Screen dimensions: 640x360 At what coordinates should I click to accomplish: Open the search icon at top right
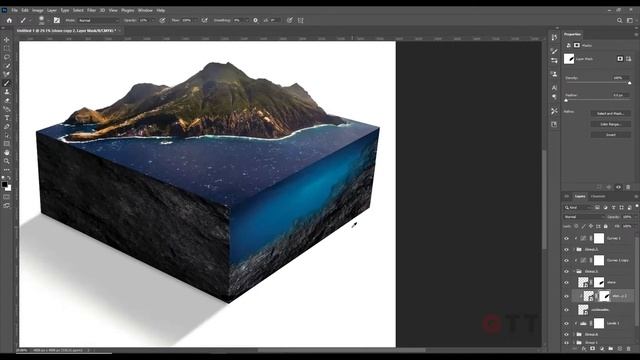pos(620,20)
